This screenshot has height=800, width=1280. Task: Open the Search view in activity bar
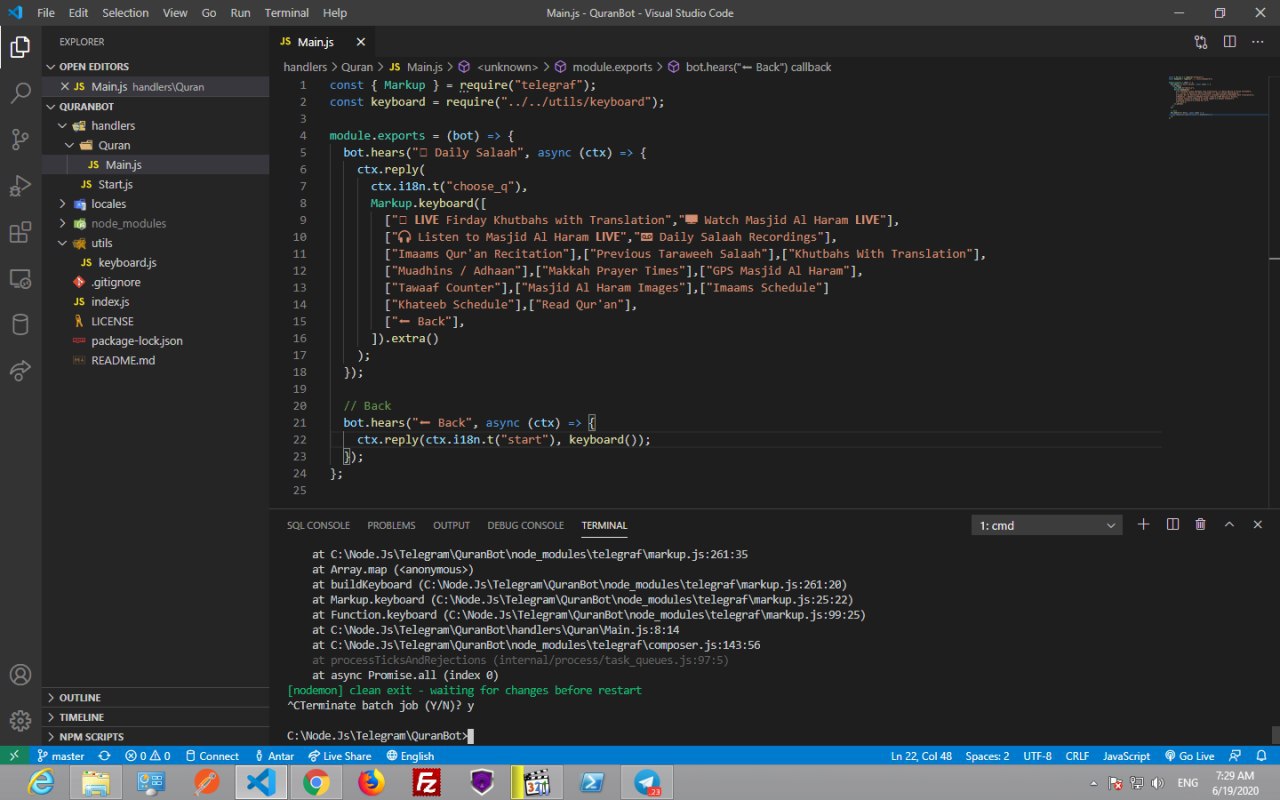[x=20, y=93]
